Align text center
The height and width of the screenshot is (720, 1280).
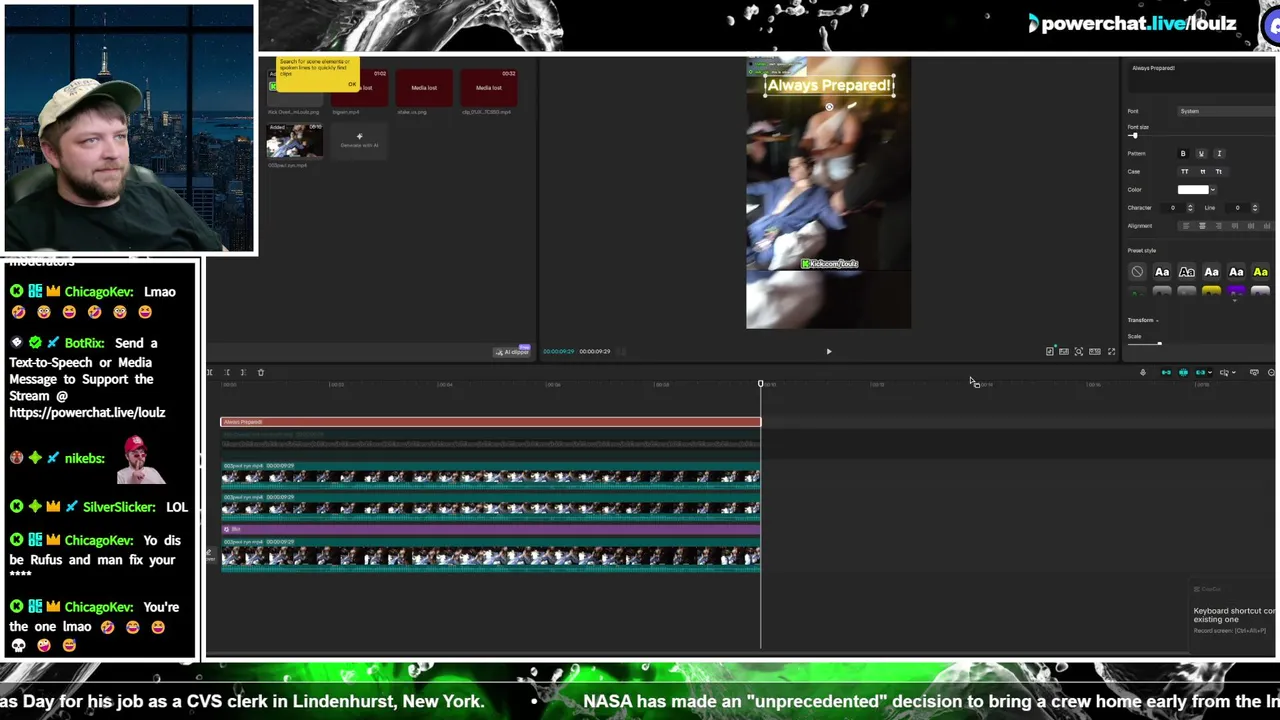pos(1202,226)
